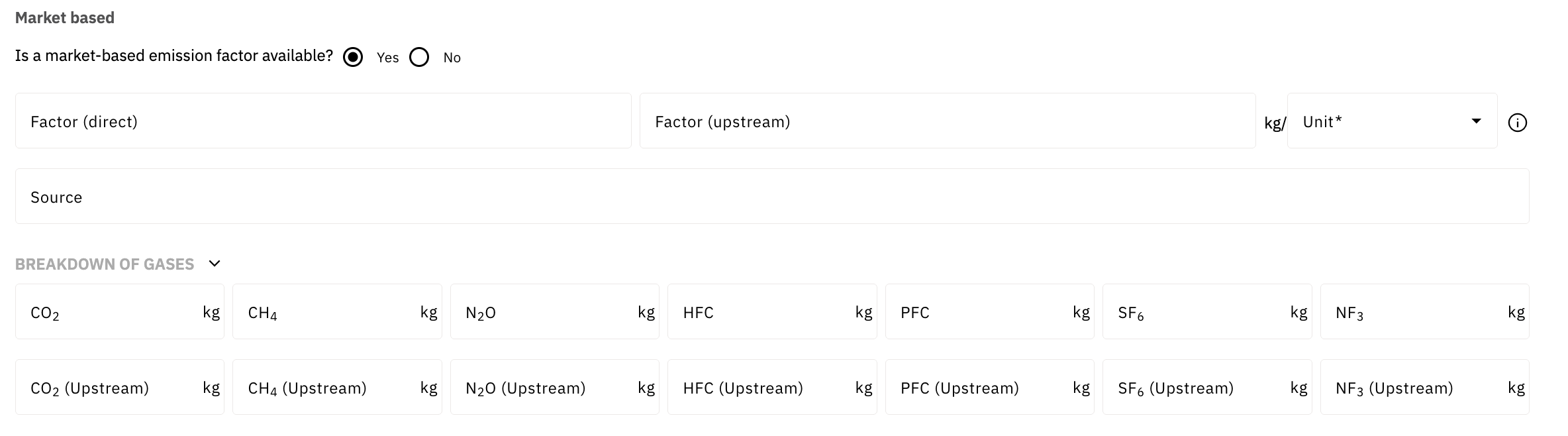
Task: Click the Source text field
Action: pyautogui.click(x=771, y=197)
